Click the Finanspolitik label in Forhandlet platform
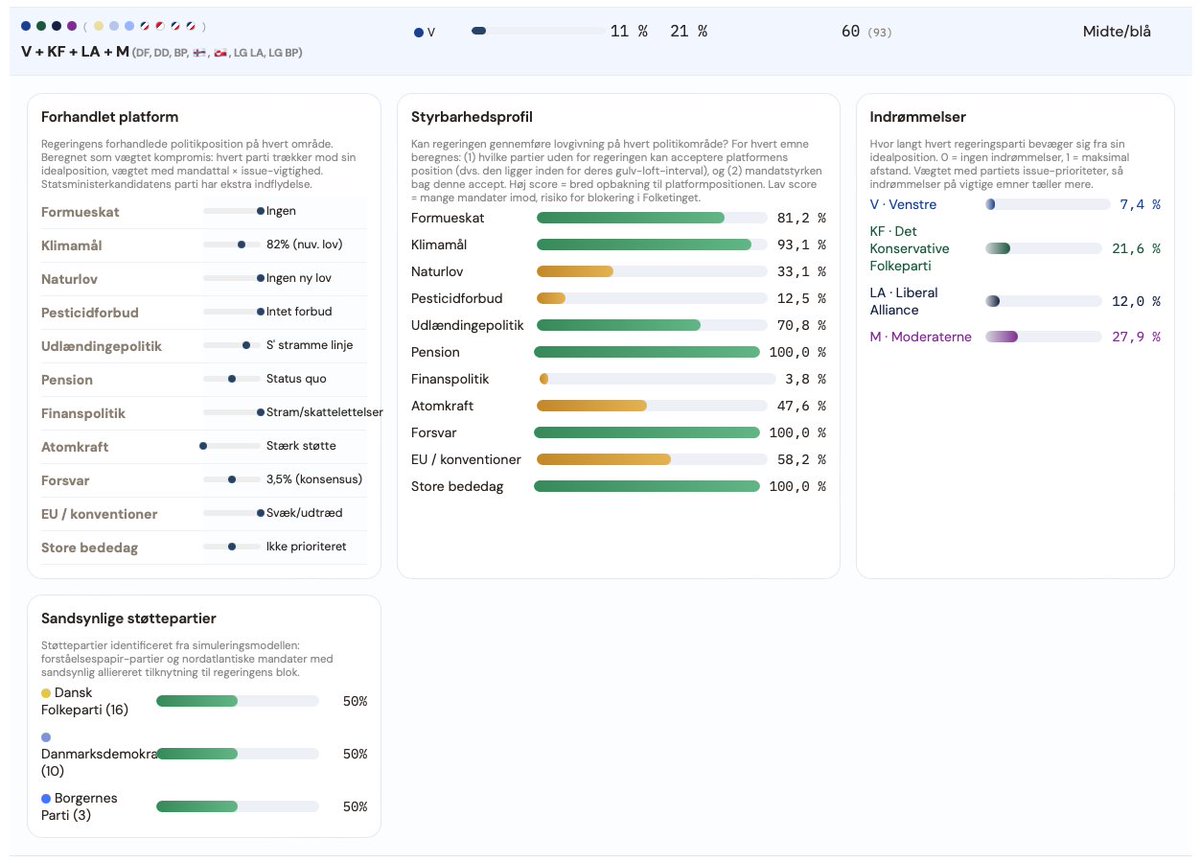The width and height of the screenshot is (1200, 863). click(x=83, y=413)
